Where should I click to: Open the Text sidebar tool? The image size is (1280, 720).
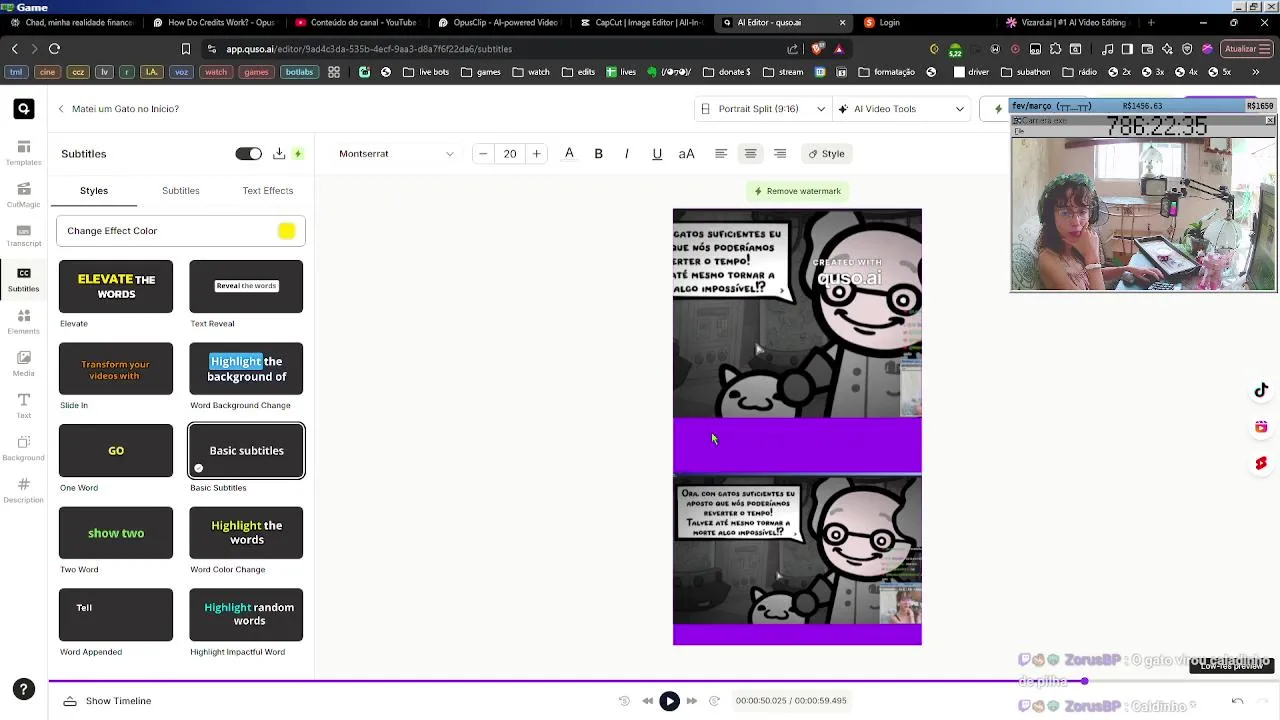pos(23,405)
